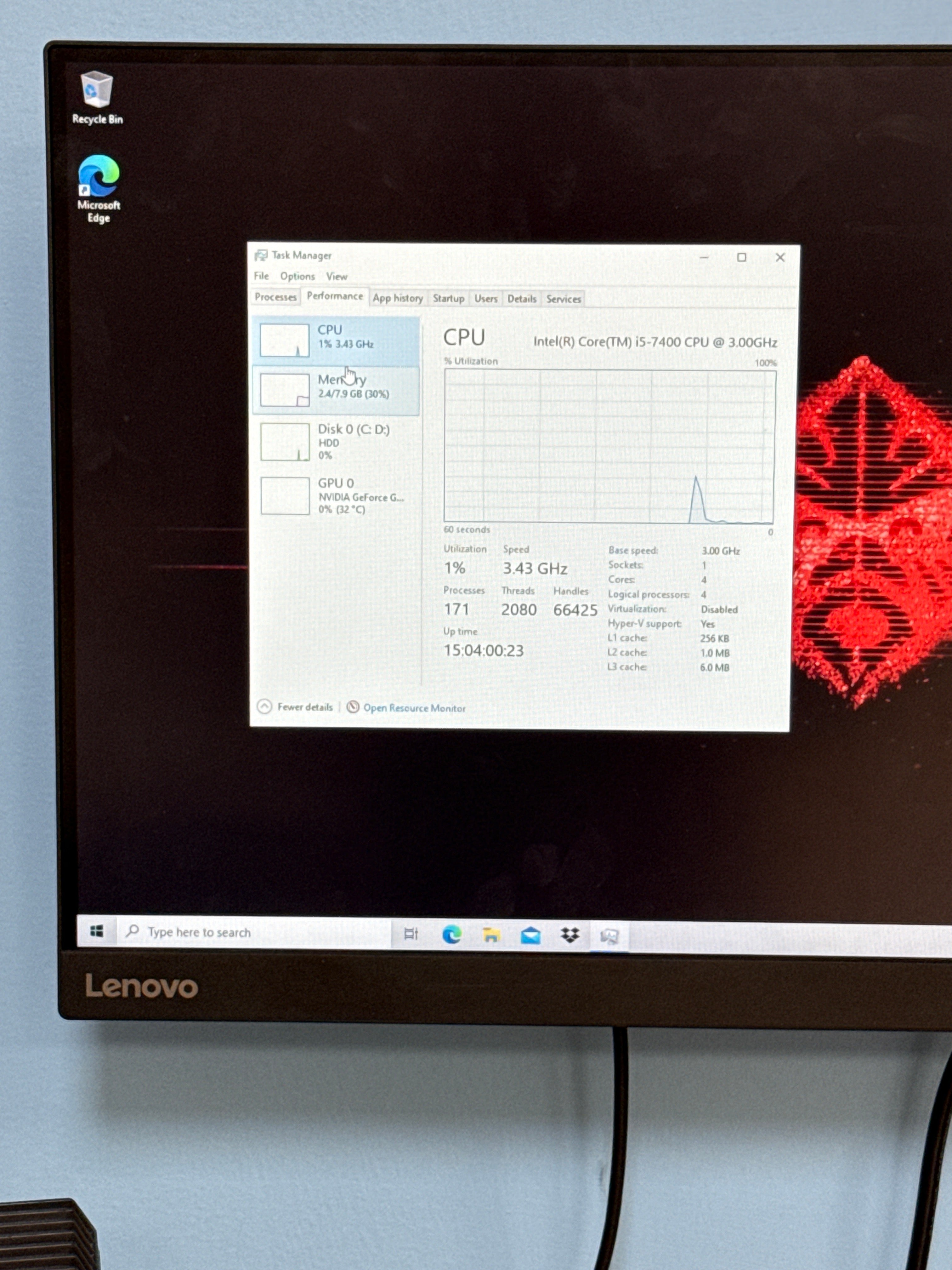This screenshot has height=1270, width=952.
Task: Select the Disk 0 mini graph thumbnail
Action: (x=285, y=442)
